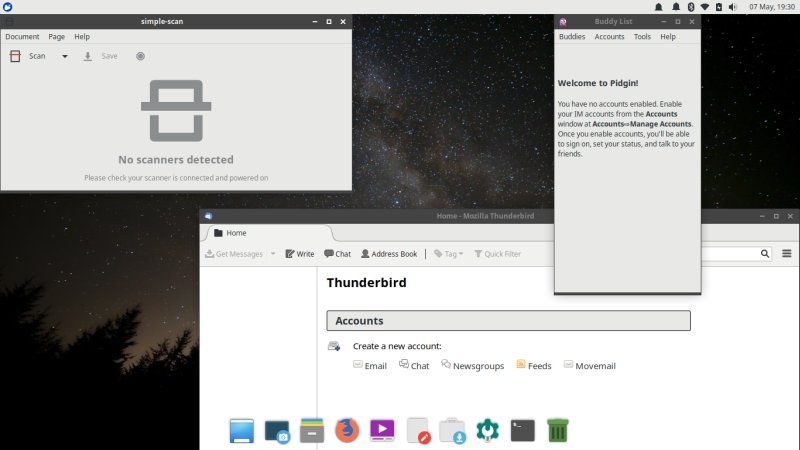Open the text editor dock icon with pencil

418,431
